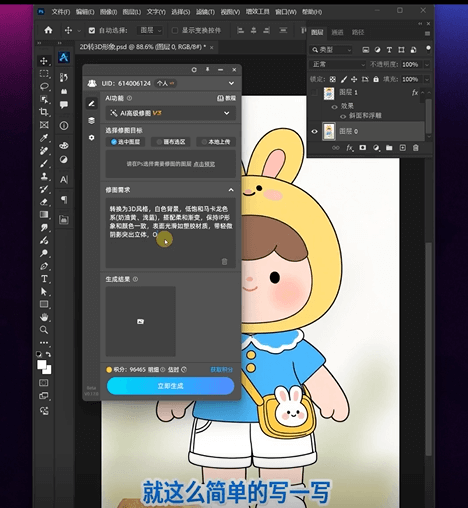The height and width of the screenshot is (508, 468).
Task: Open the 类型 layer filter dropdown
Action: [331, 50]
